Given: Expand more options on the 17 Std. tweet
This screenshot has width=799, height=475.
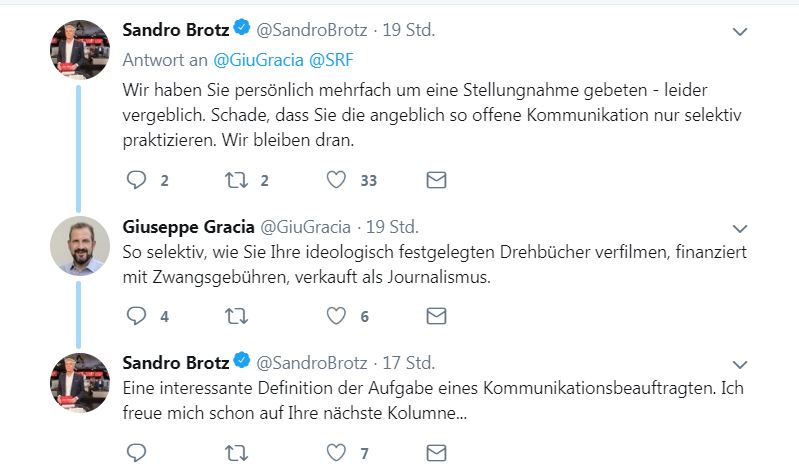Looking at the screenshot, I should (x=740, y=364).
